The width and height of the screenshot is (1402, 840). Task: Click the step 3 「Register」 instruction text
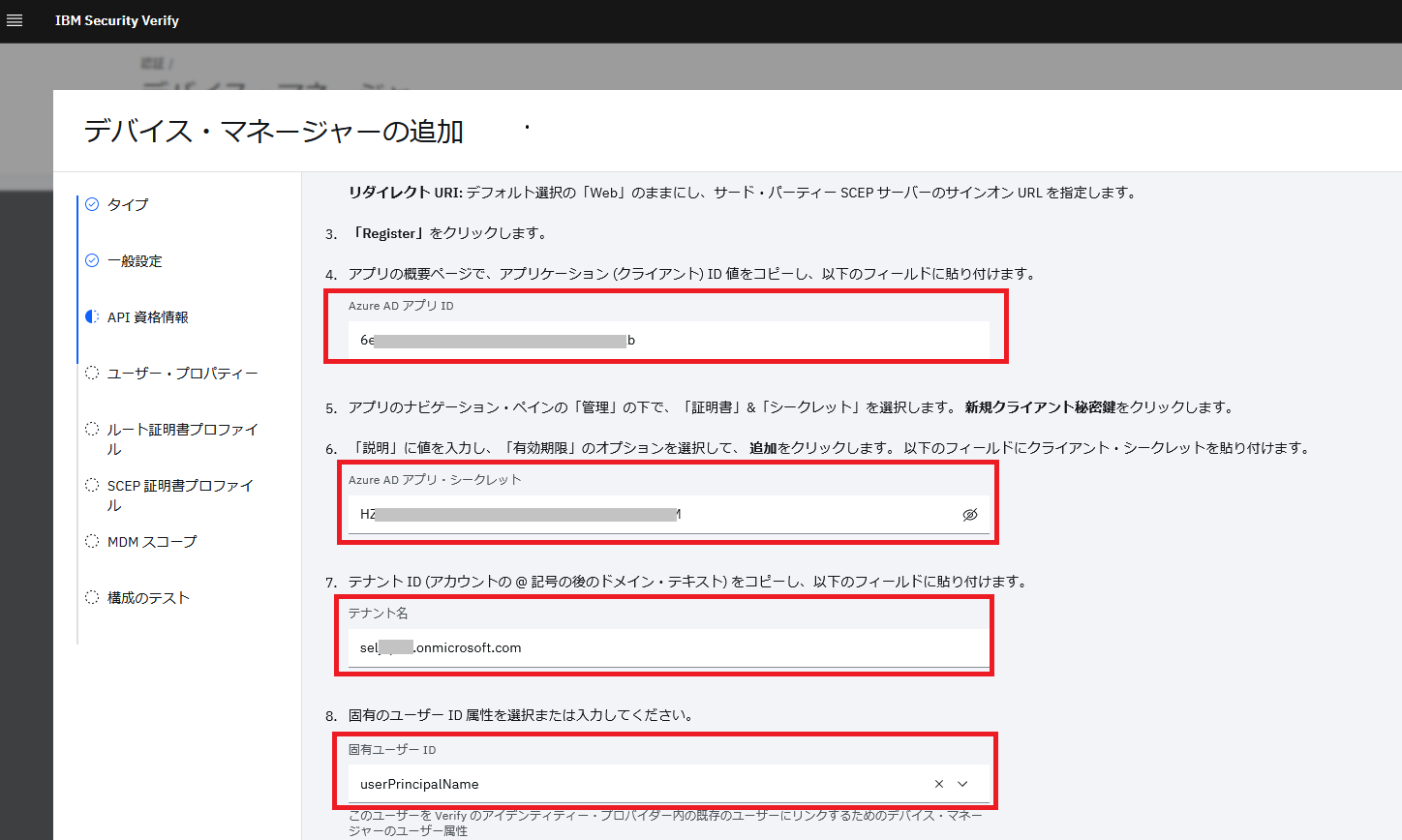(449, 233)
